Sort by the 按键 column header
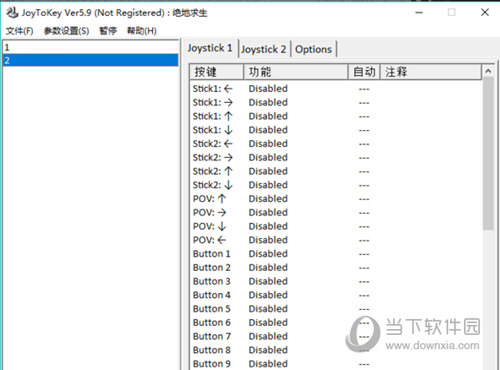The height and width of the screenshot is (370, 500). point(217,72)
